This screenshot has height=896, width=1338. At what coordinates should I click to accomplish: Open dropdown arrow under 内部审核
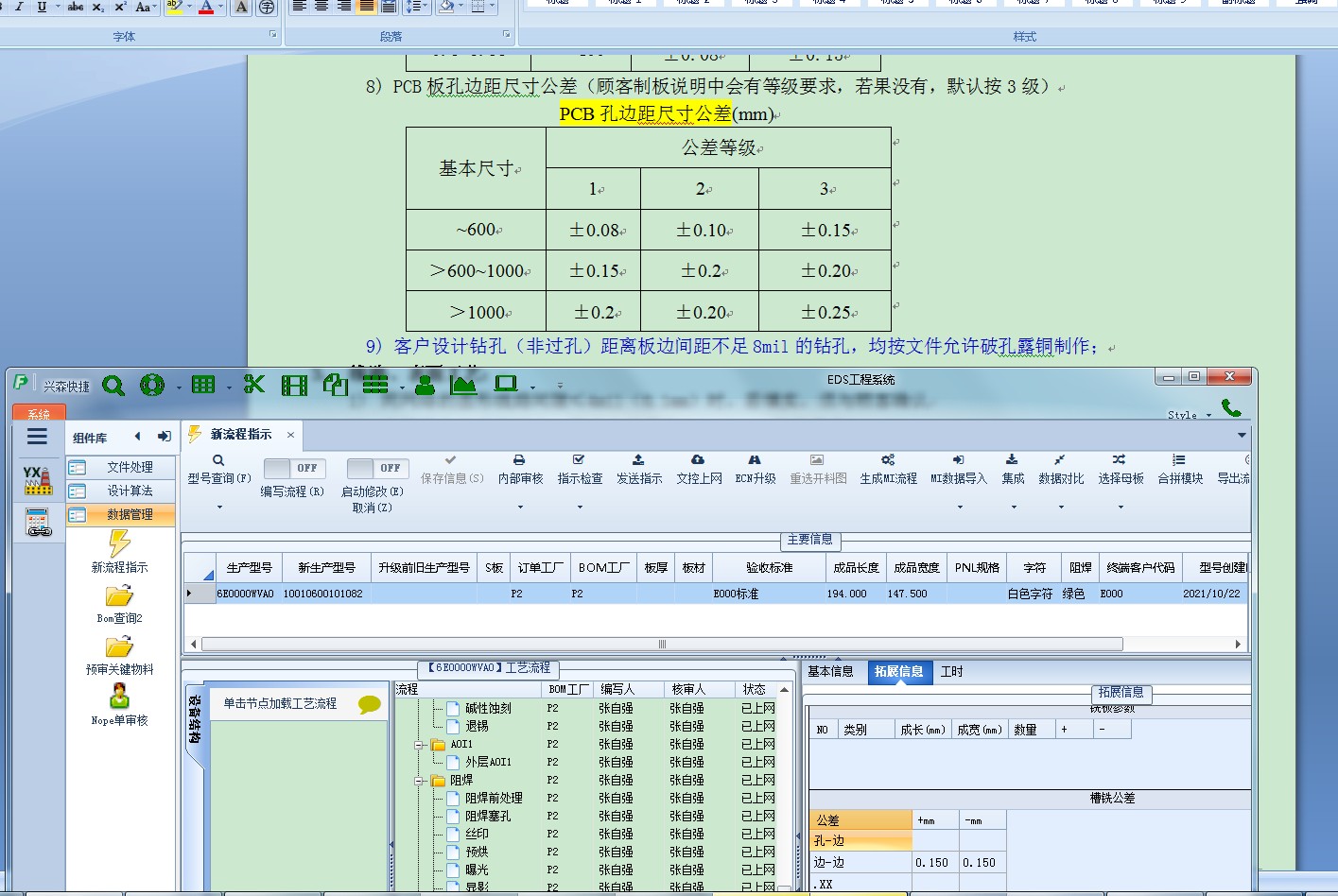(x=520, y=508)
